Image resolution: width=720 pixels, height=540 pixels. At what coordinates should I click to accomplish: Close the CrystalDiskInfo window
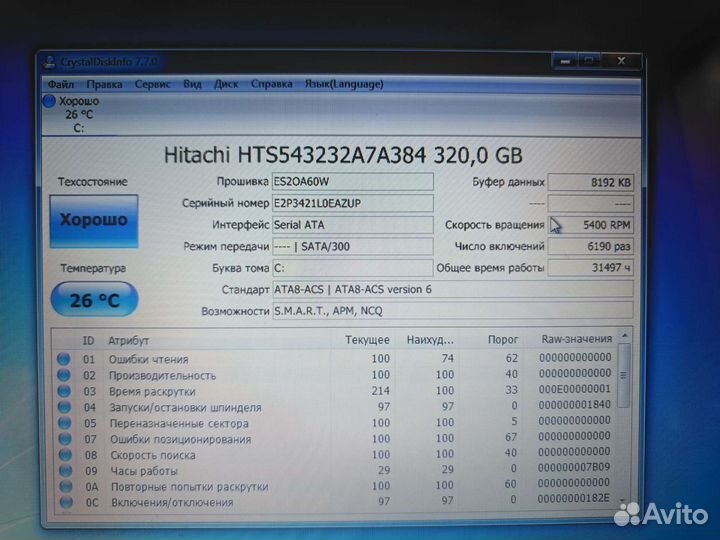(621, 61)
